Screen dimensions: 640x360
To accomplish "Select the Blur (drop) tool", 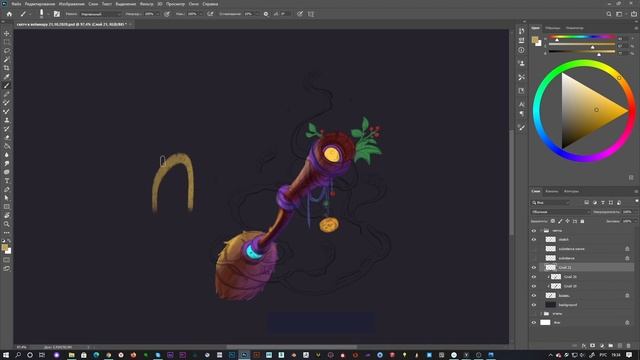I will pos(7,155).
